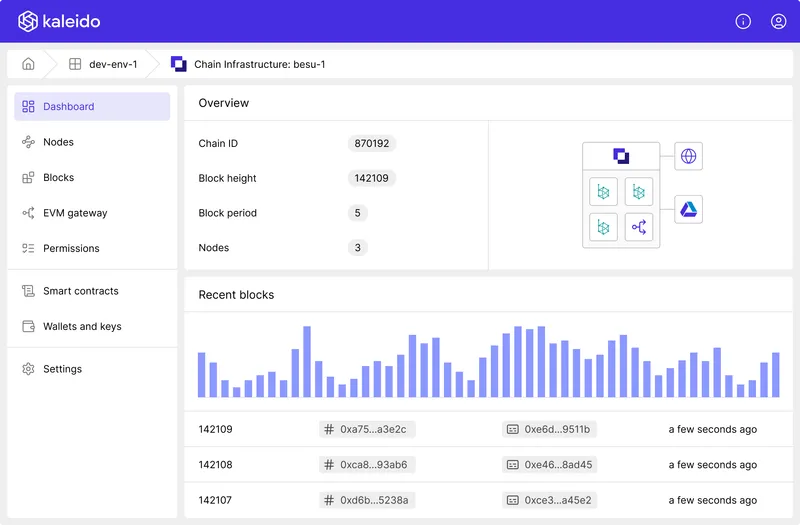This screenshot has height=525, width=800.
Task: Select the EVM gateway icon in diagram
Action: [x=639, y=227]
